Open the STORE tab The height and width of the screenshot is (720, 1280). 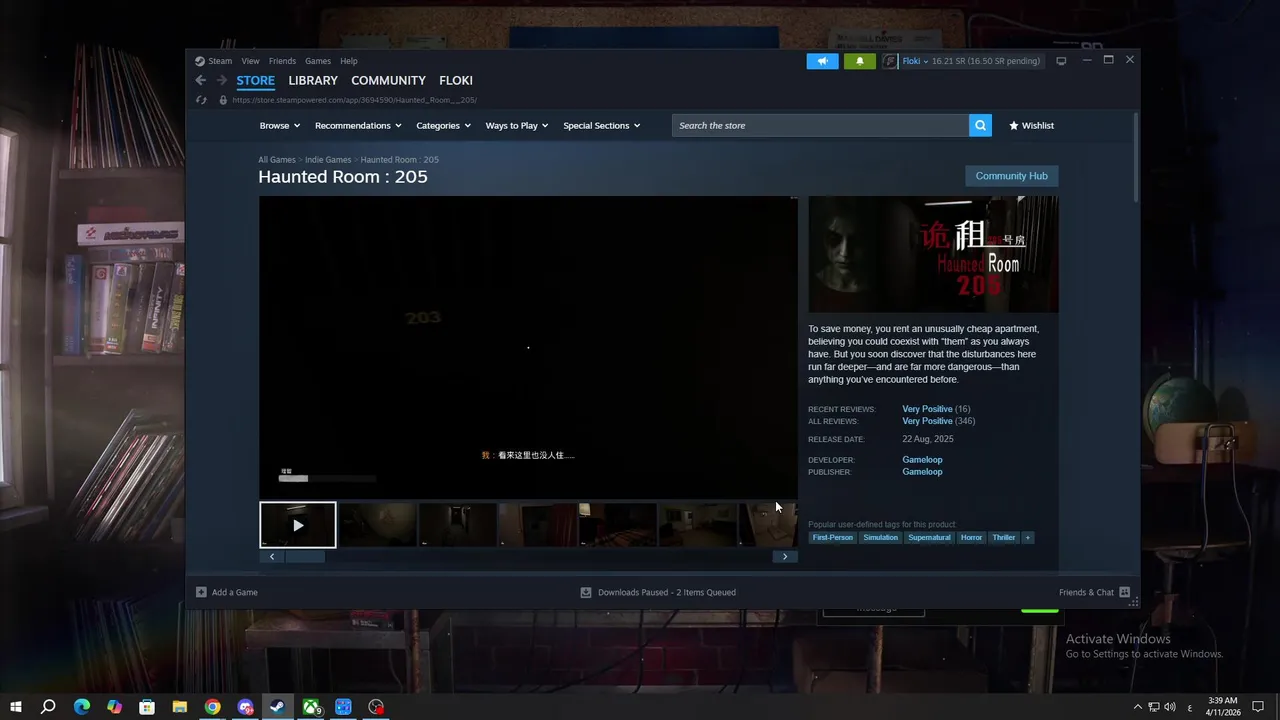(x=255, y=80)
